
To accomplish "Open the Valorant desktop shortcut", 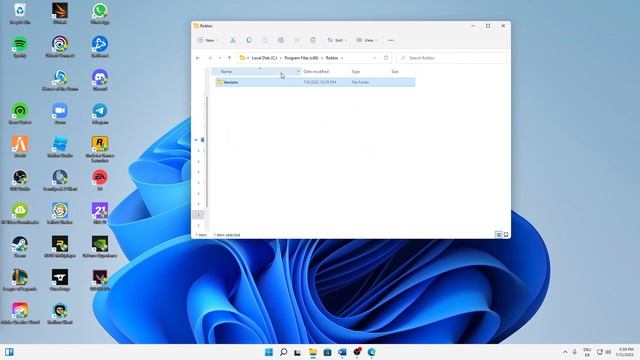I will [x=100, y=280].
